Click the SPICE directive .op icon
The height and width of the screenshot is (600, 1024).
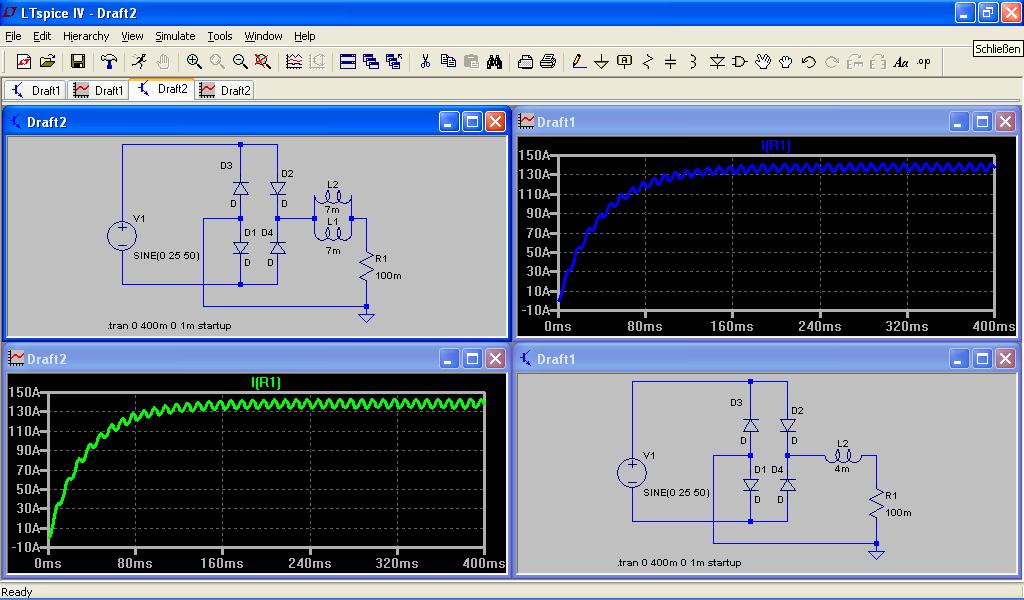pyautogui.click(x=923, y=62)
